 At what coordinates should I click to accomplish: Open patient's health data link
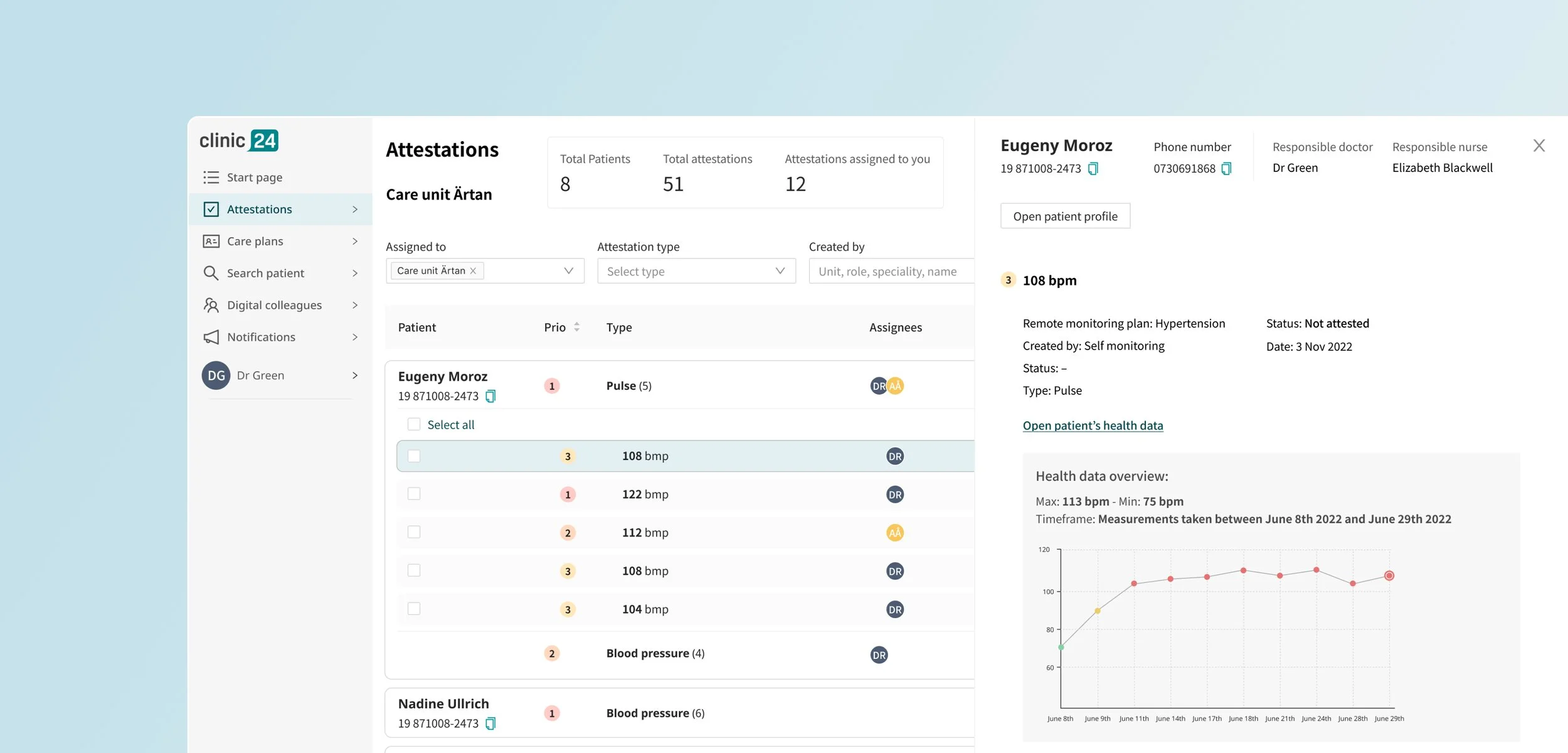point(1093,425)
